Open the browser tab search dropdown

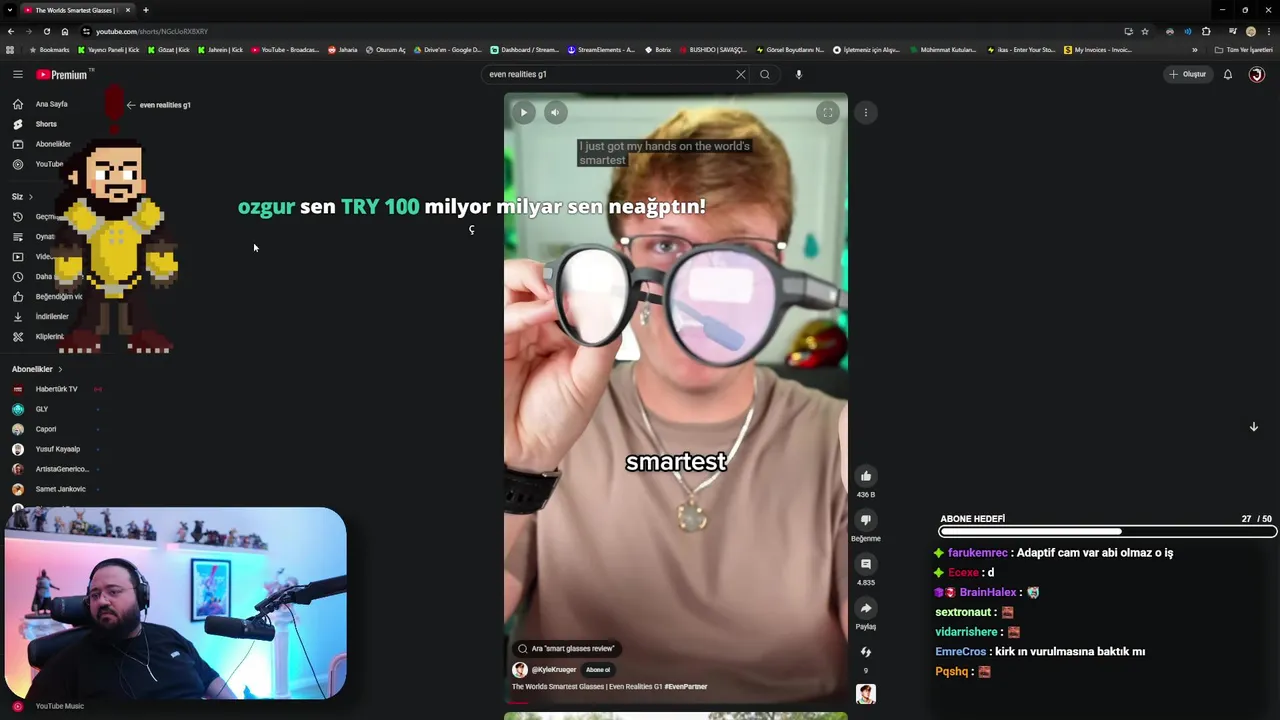click(x=8, y=10)
